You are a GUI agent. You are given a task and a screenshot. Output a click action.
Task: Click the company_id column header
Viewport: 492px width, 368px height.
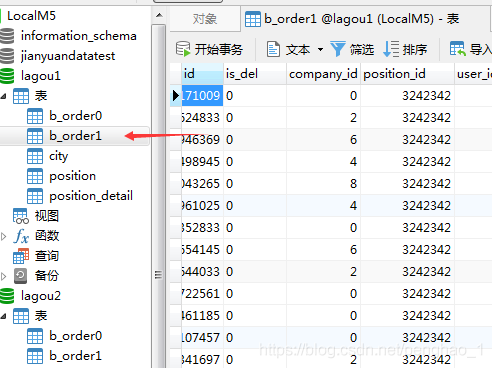coord(323,74)
